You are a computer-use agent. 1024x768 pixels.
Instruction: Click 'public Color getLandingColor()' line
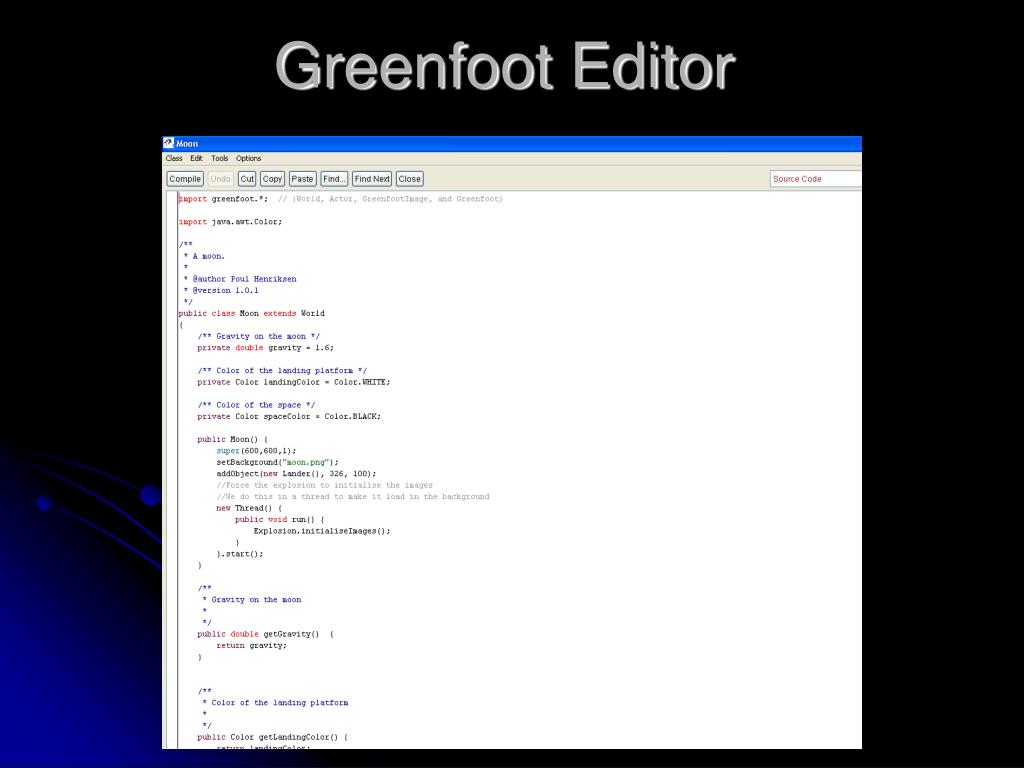(273, 737)
